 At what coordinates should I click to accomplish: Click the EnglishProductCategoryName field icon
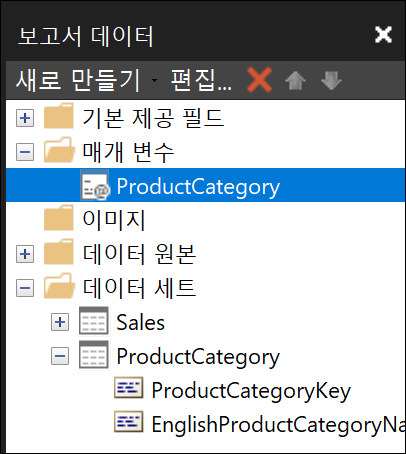point(129,422)
